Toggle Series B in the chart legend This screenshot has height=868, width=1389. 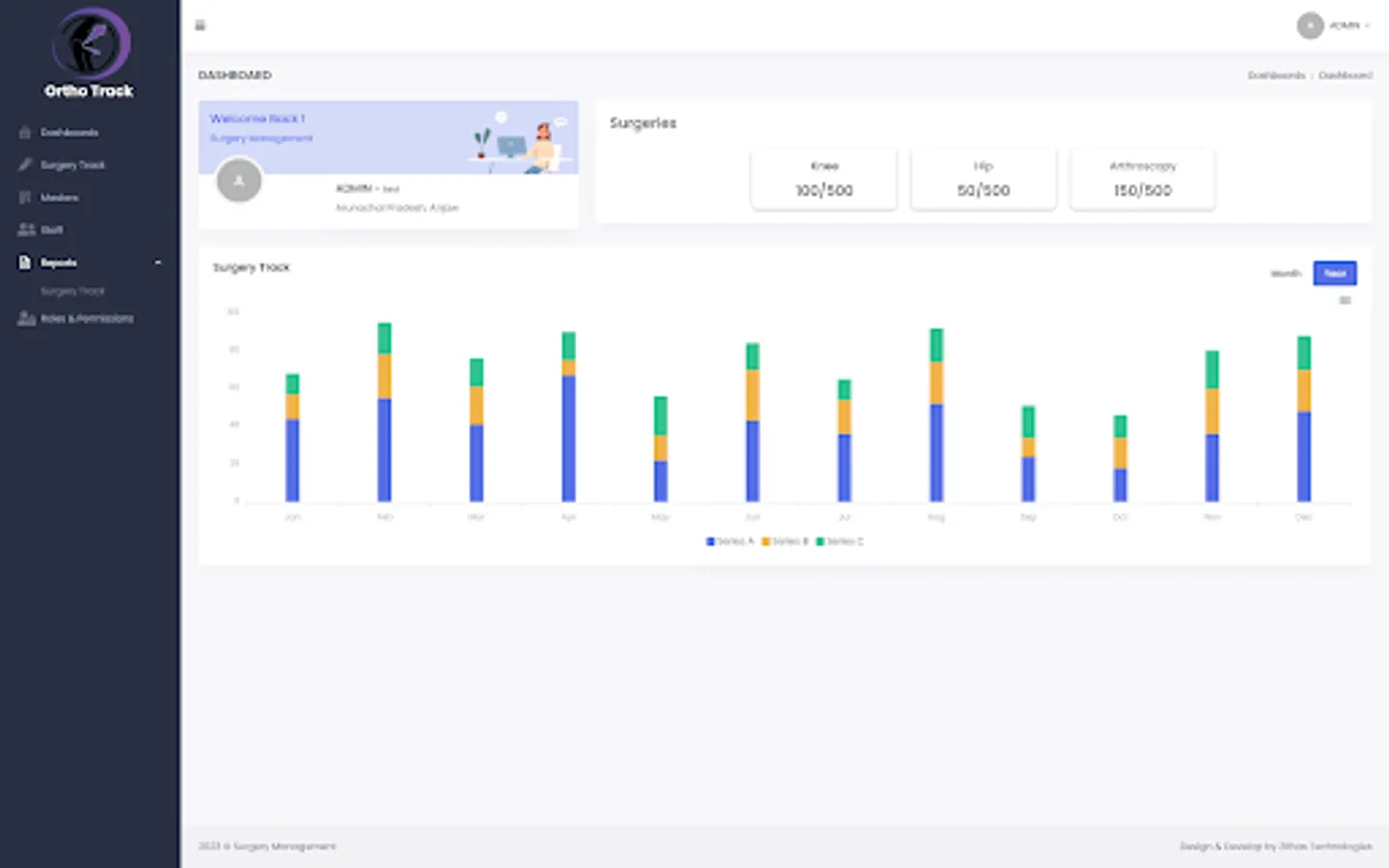pos(785,541)
